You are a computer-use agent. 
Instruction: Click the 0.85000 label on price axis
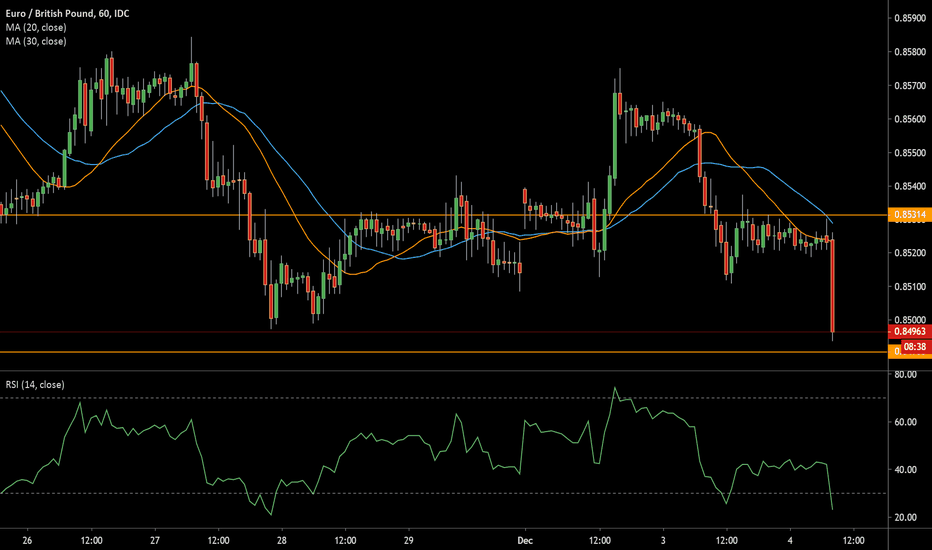click(x=908, y=320)
